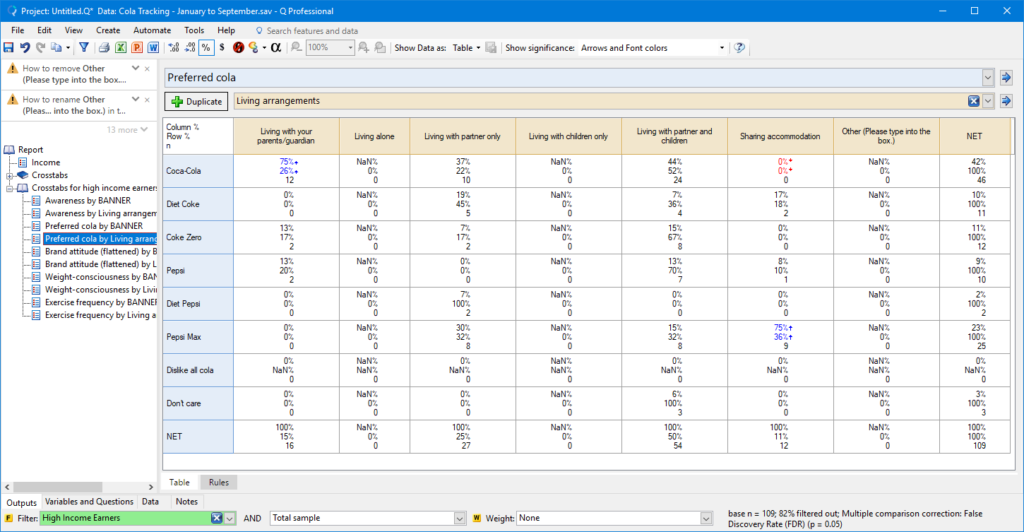Screen dimensions: 1024x532
Task: Open the Preferred cola question dropdown
Action: (987, 78)
